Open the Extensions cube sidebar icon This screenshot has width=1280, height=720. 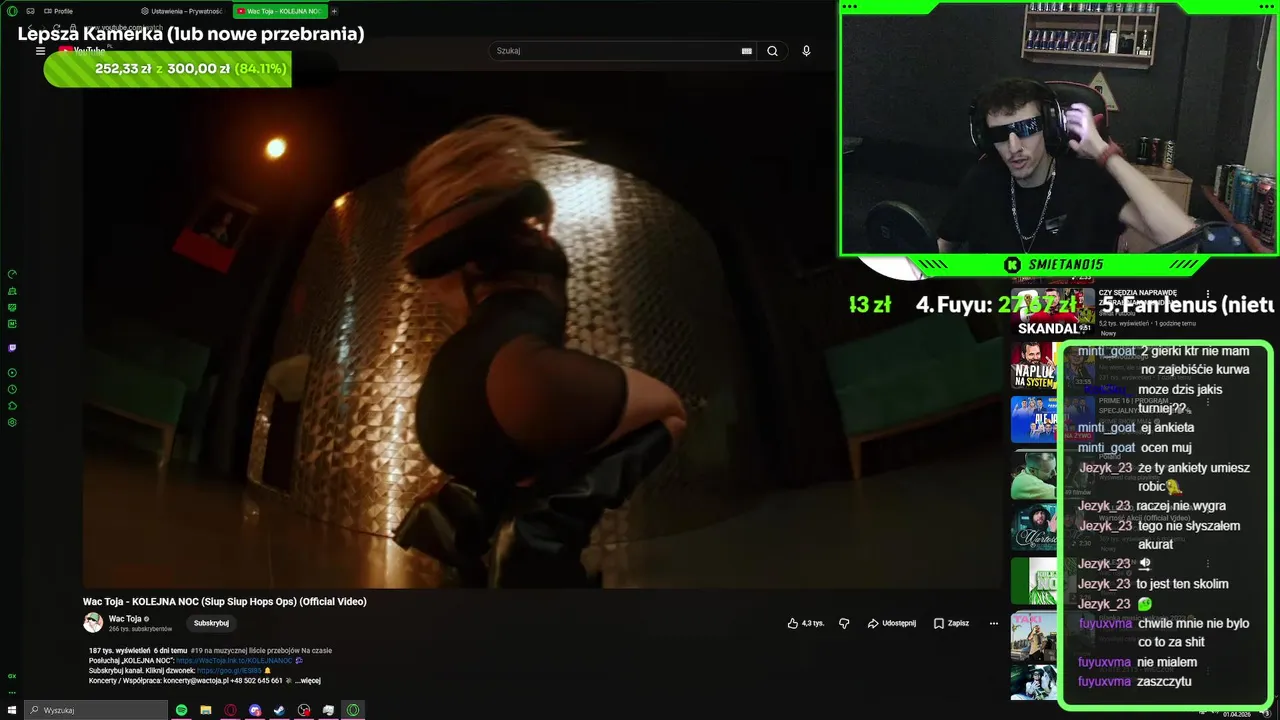point(12,406)
